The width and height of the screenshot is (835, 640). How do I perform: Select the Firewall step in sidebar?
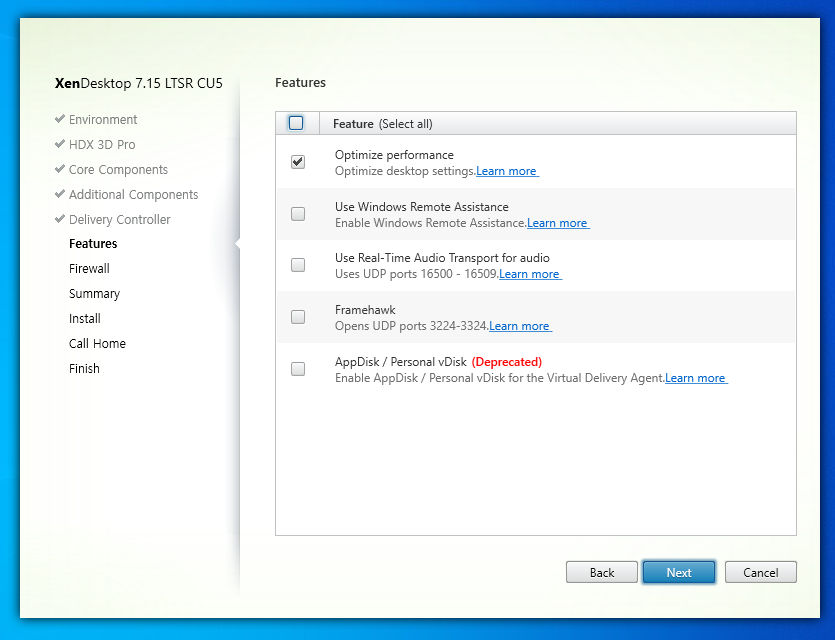[x=89, y=268]
